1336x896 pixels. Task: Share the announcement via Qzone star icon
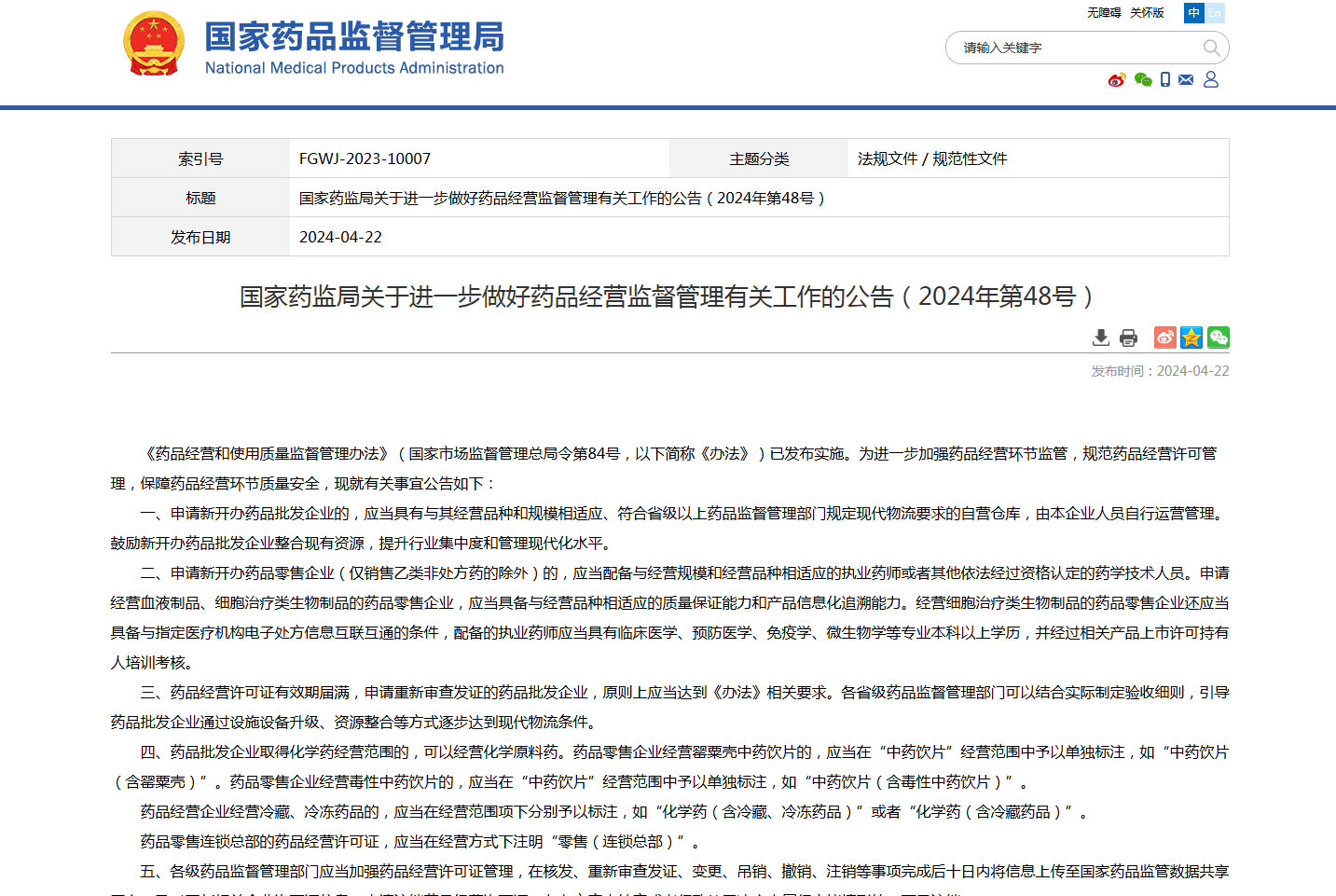click(1191, 338)
